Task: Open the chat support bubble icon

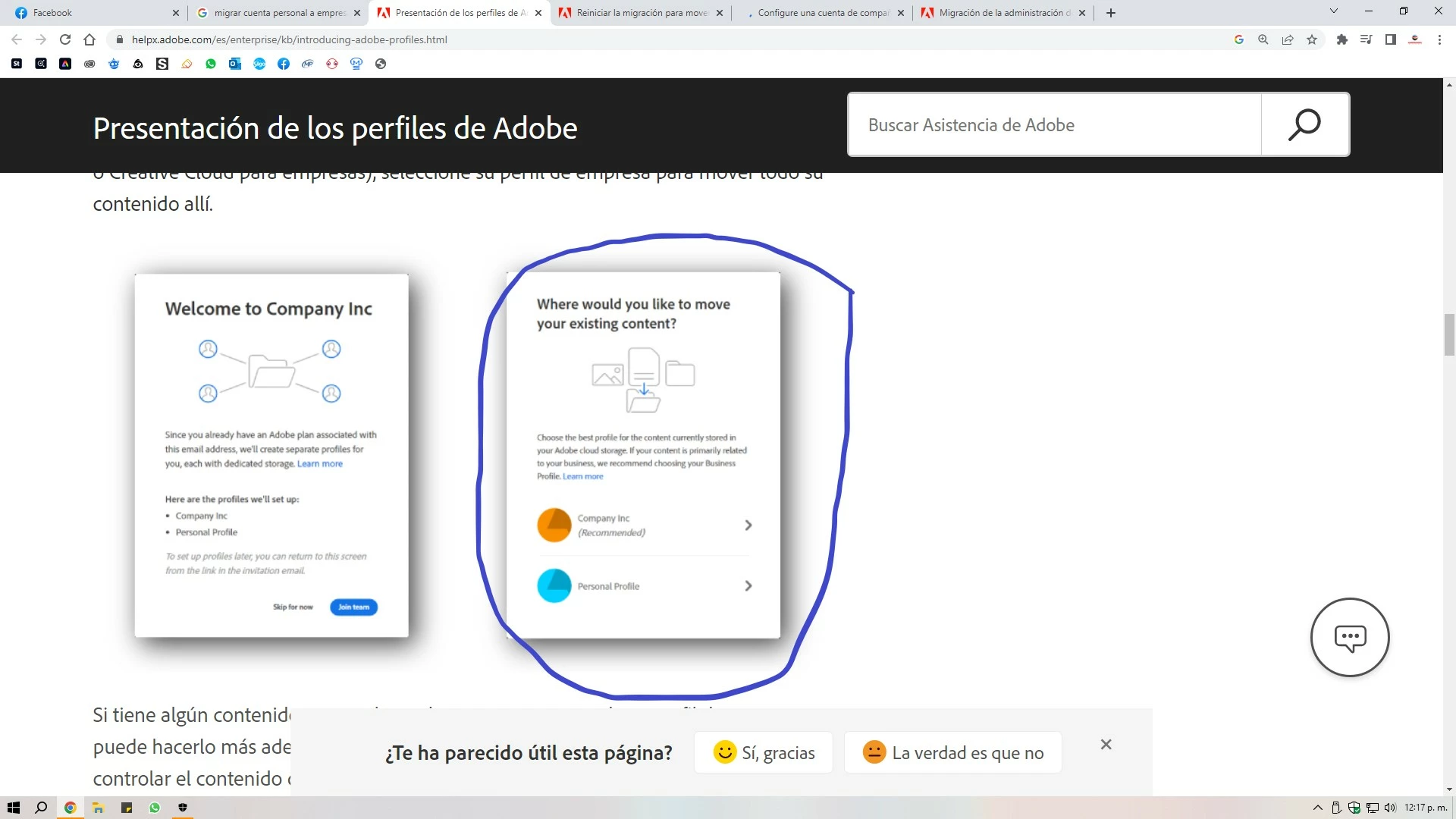Action: click(1350, 638)
